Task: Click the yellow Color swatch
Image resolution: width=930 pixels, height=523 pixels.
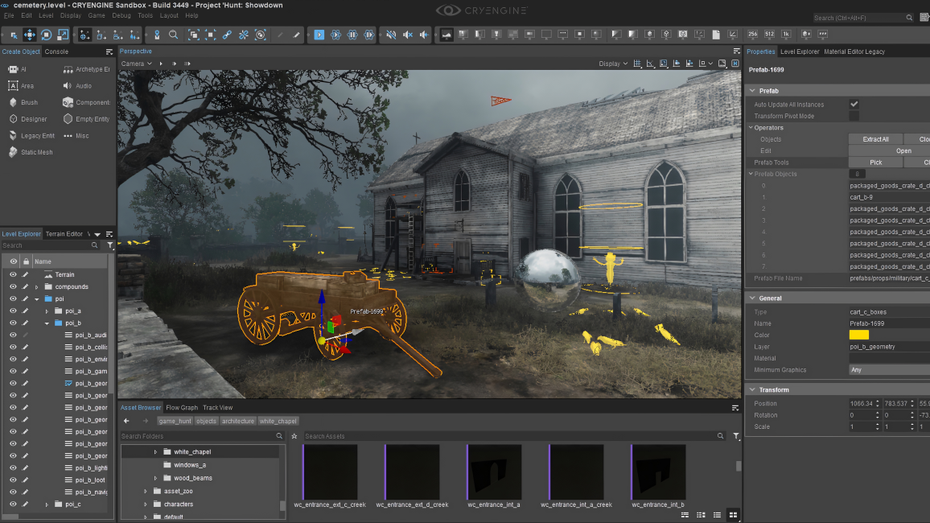Action: [859, 335]
